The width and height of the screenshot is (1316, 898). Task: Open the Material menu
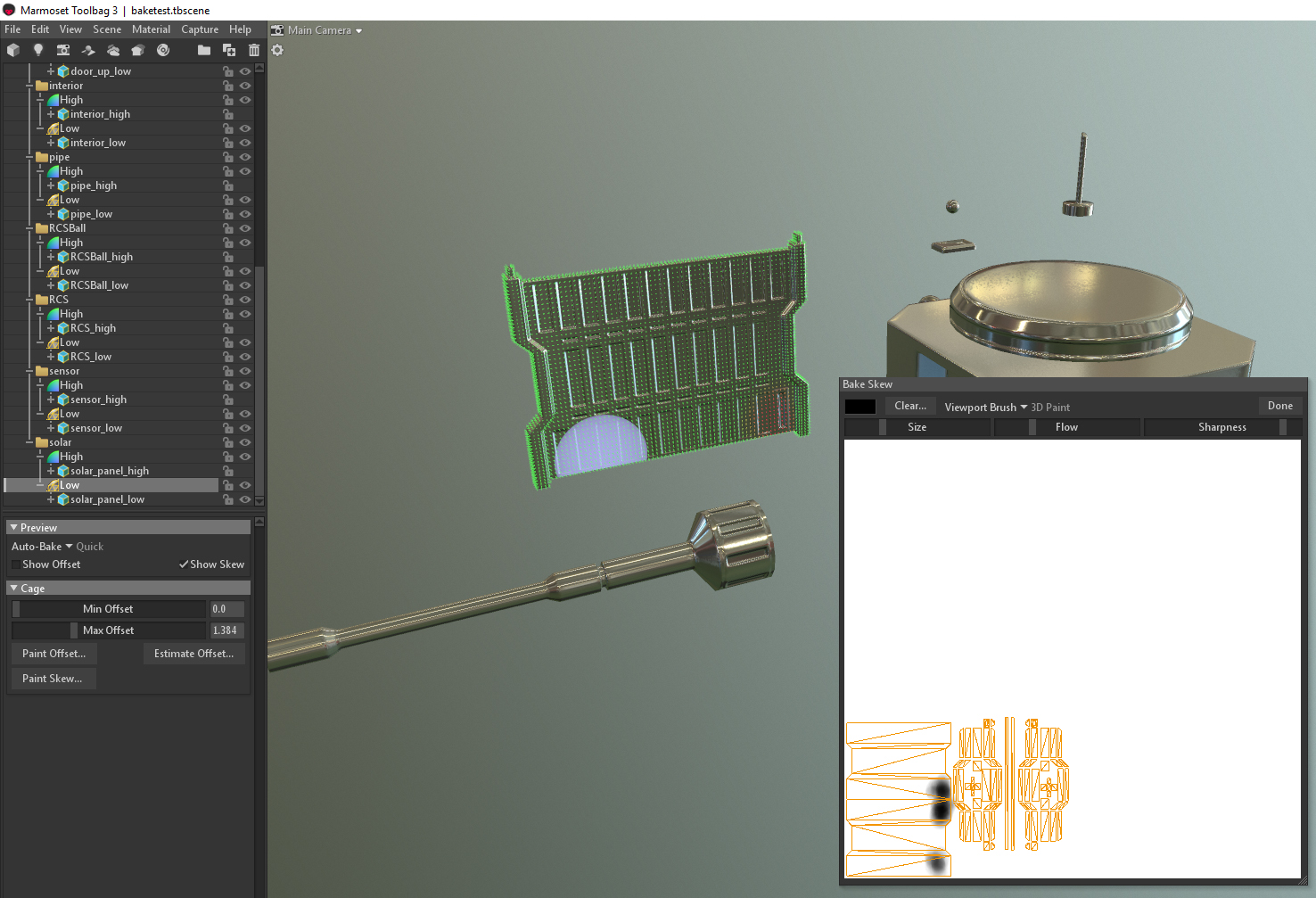[x=151, y=29]
